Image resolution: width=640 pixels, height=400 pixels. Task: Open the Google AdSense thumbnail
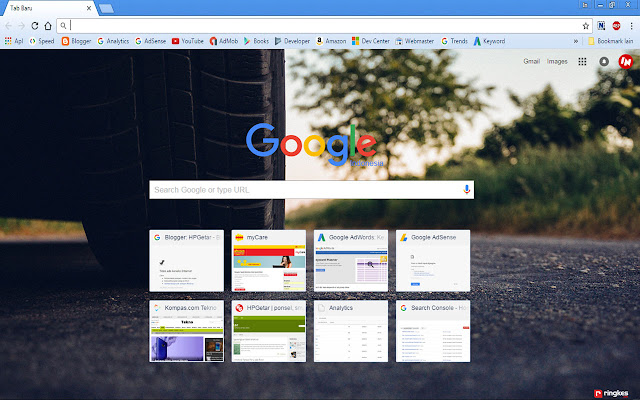pyautogui.click(x=433, y=260)
